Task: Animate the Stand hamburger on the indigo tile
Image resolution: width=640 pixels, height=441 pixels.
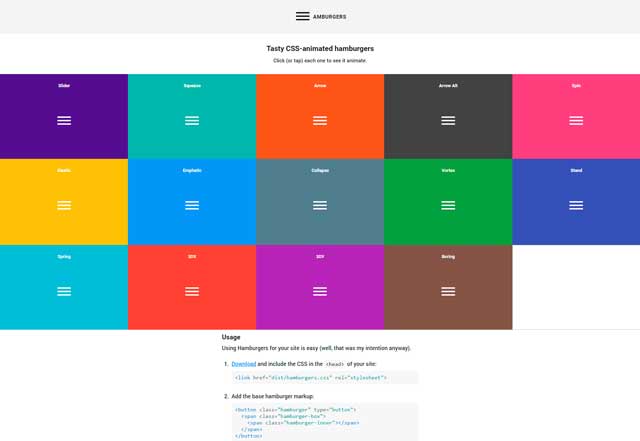Action: [576, 205]
